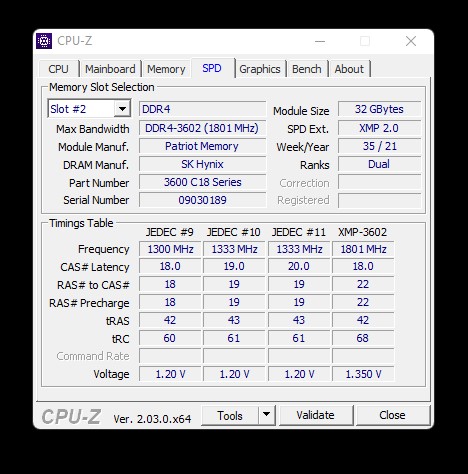
Task: Click the Close button
Action: pos(392,415)
